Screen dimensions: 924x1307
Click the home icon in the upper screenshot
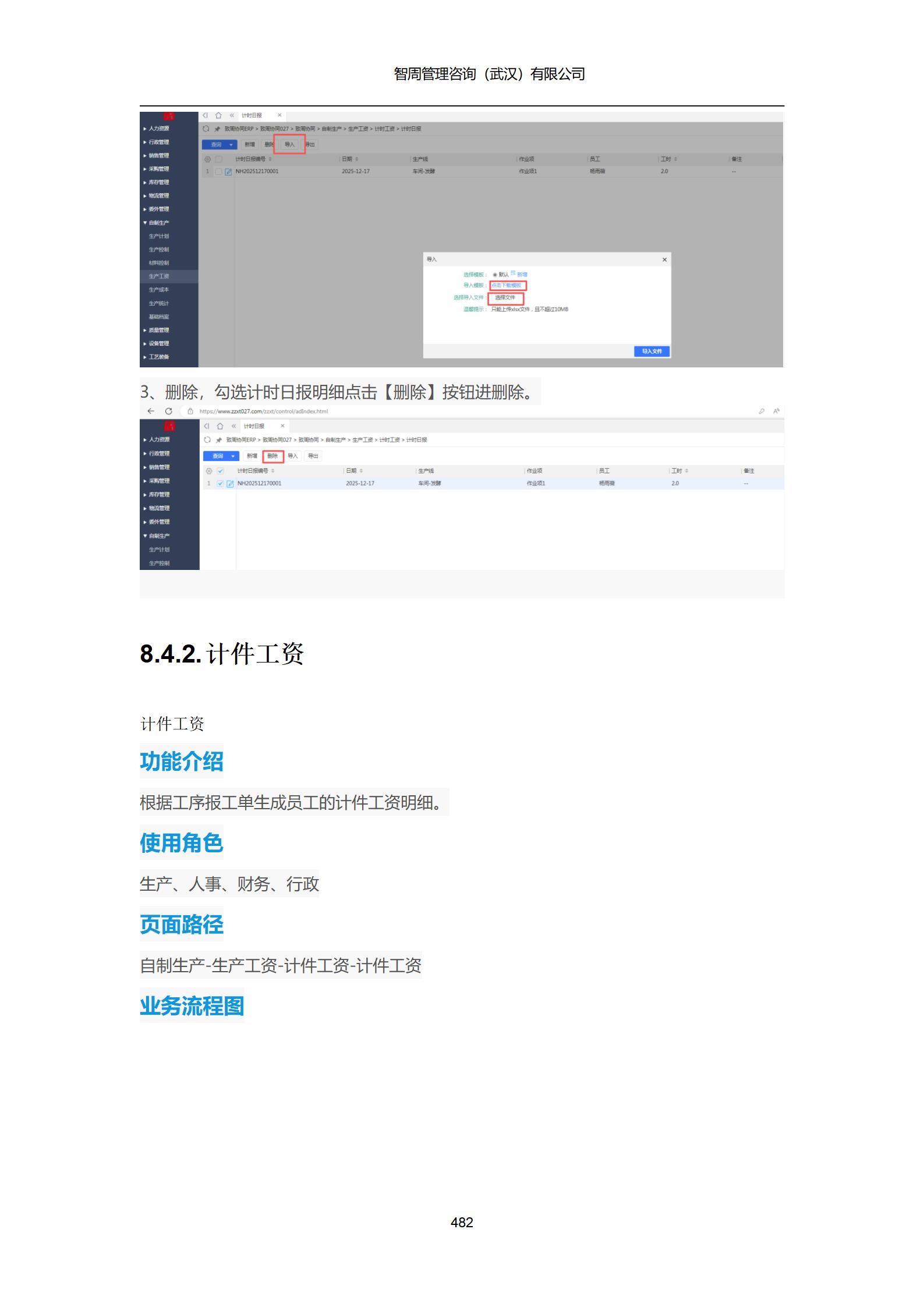pyautogui.click(x=218, y=115)
